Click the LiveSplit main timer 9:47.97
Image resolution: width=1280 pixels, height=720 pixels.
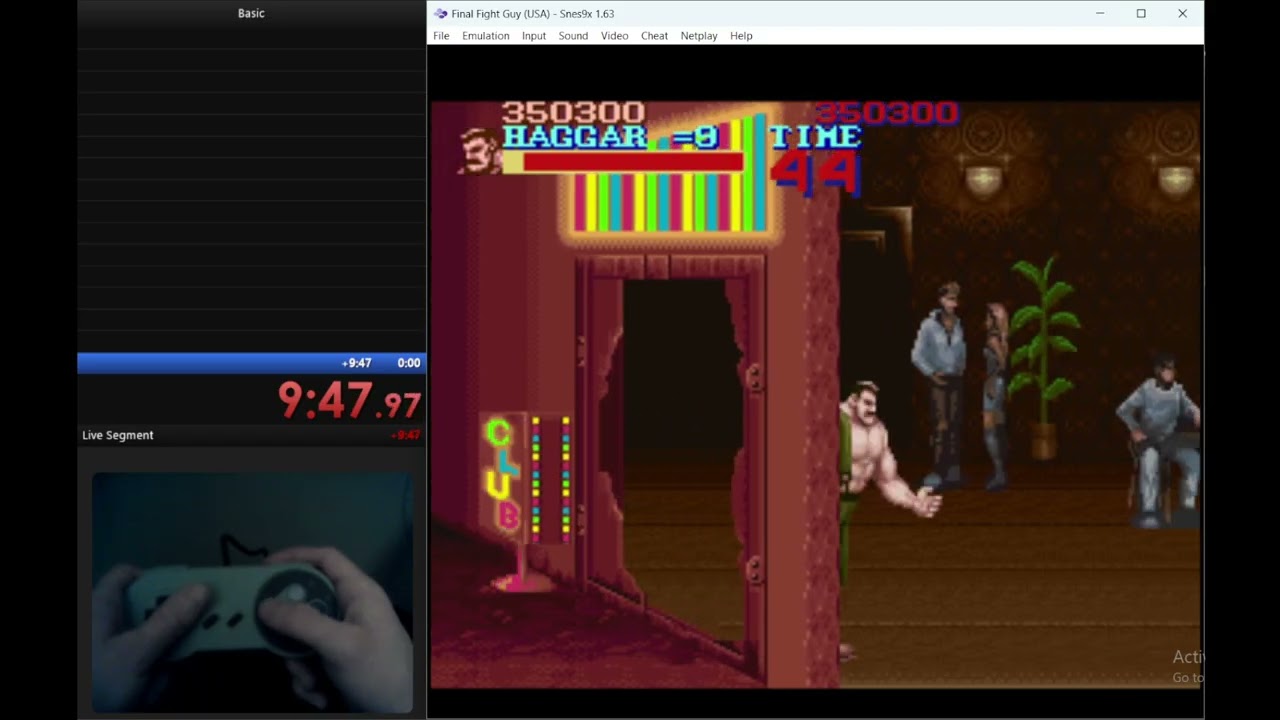tap(349, 400)
